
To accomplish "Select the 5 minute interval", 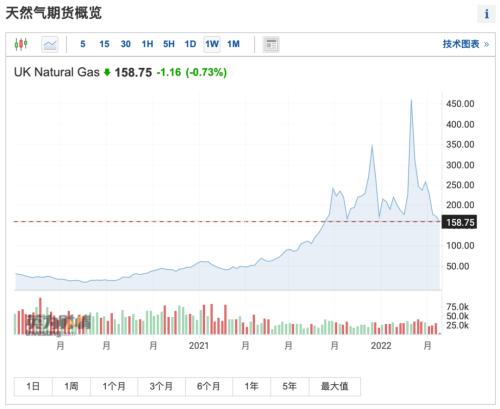I will click(83, 44).
